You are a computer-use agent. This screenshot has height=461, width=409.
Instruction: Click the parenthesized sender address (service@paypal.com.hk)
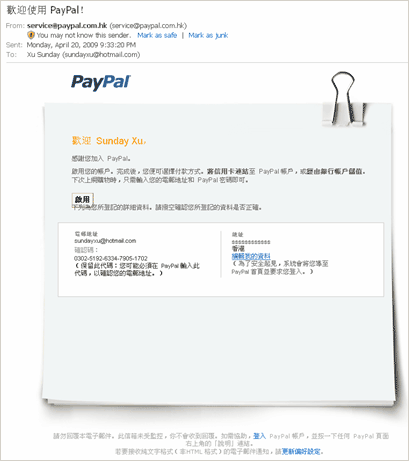click(x=148, y=26)
